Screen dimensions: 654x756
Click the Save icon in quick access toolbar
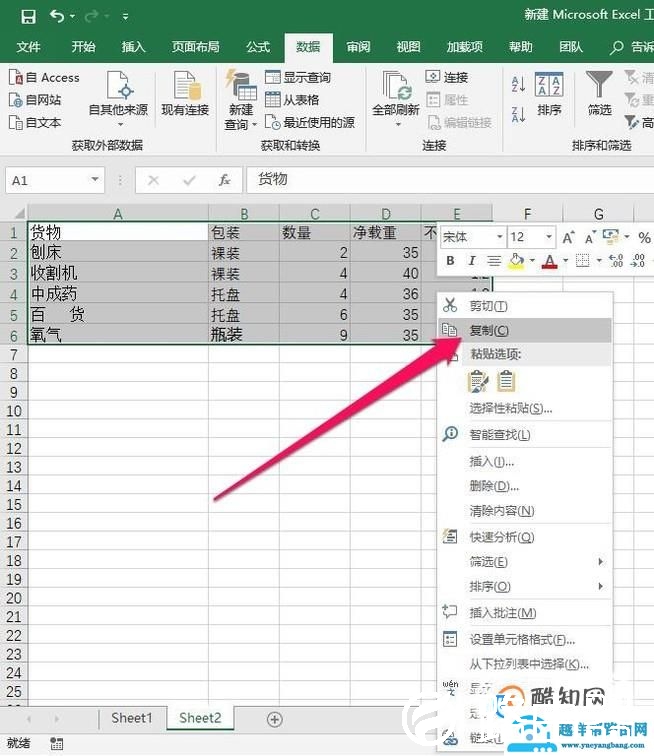click(28, 17)
